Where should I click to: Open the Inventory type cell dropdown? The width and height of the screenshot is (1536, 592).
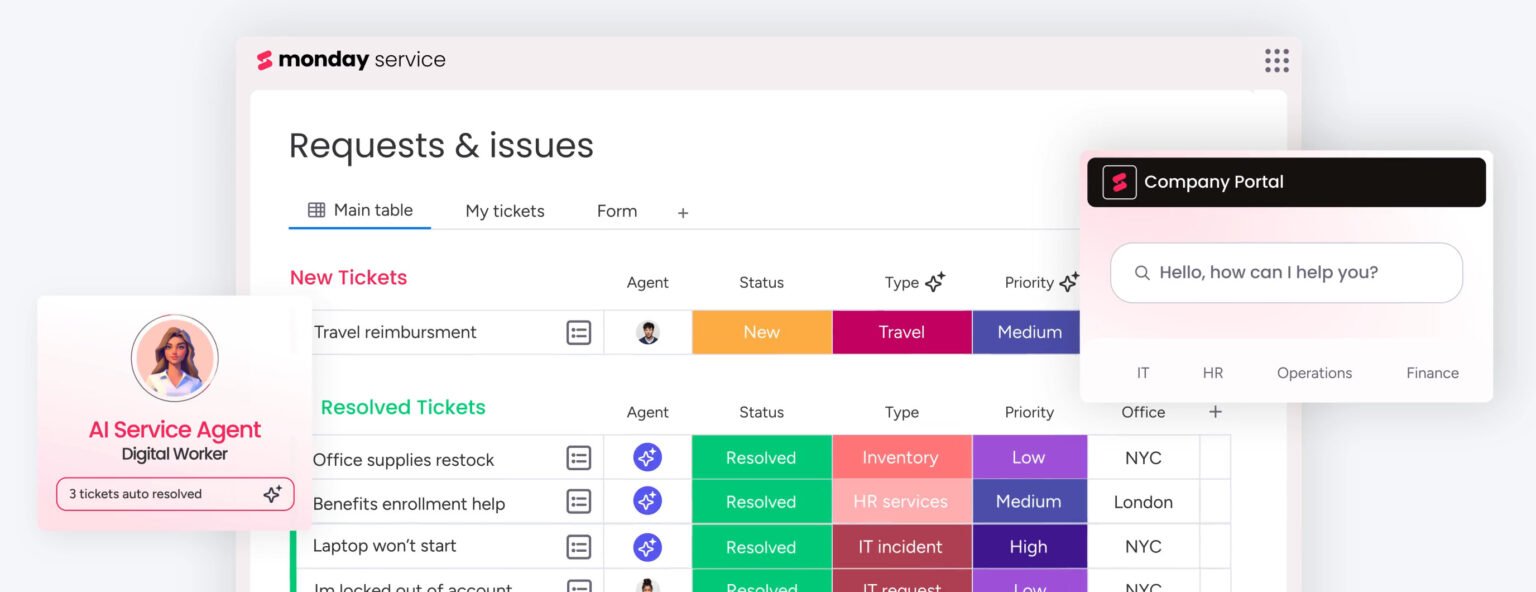pos(901,457)
